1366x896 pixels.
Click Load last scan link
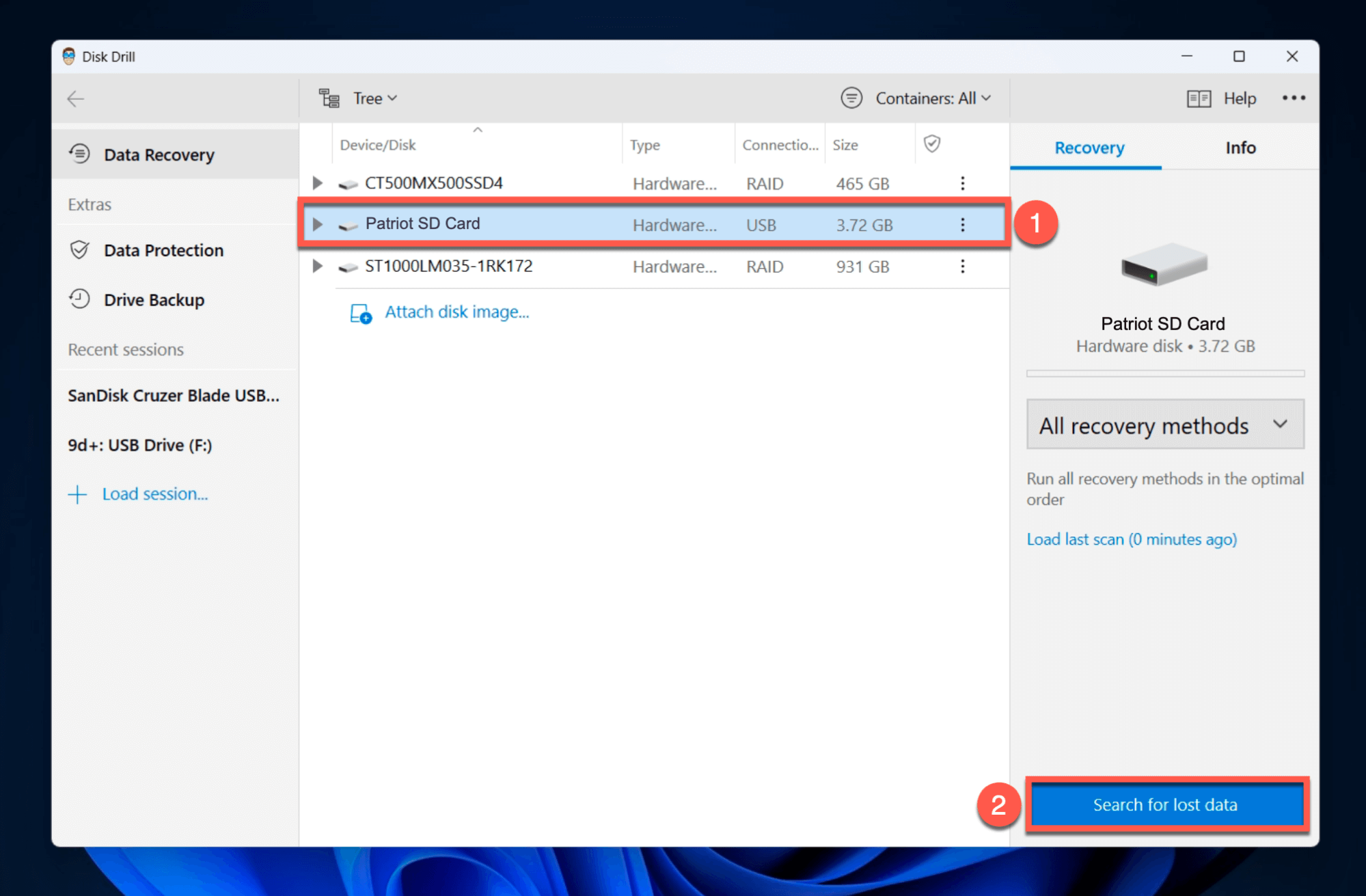click(x=1132, y=539)
